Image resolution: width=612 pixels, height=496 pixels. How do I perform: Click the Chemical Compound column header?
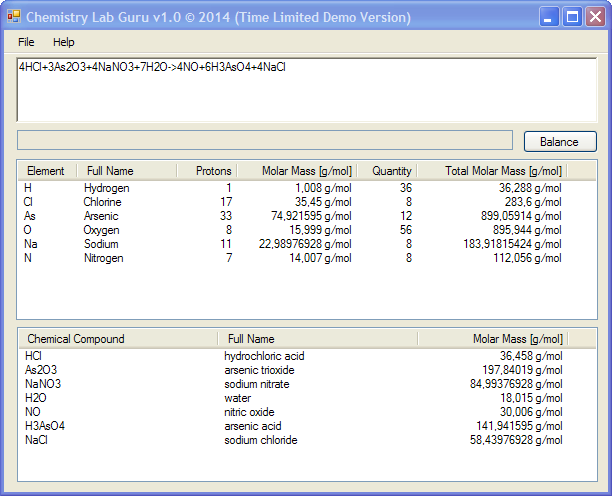[76, 339]
